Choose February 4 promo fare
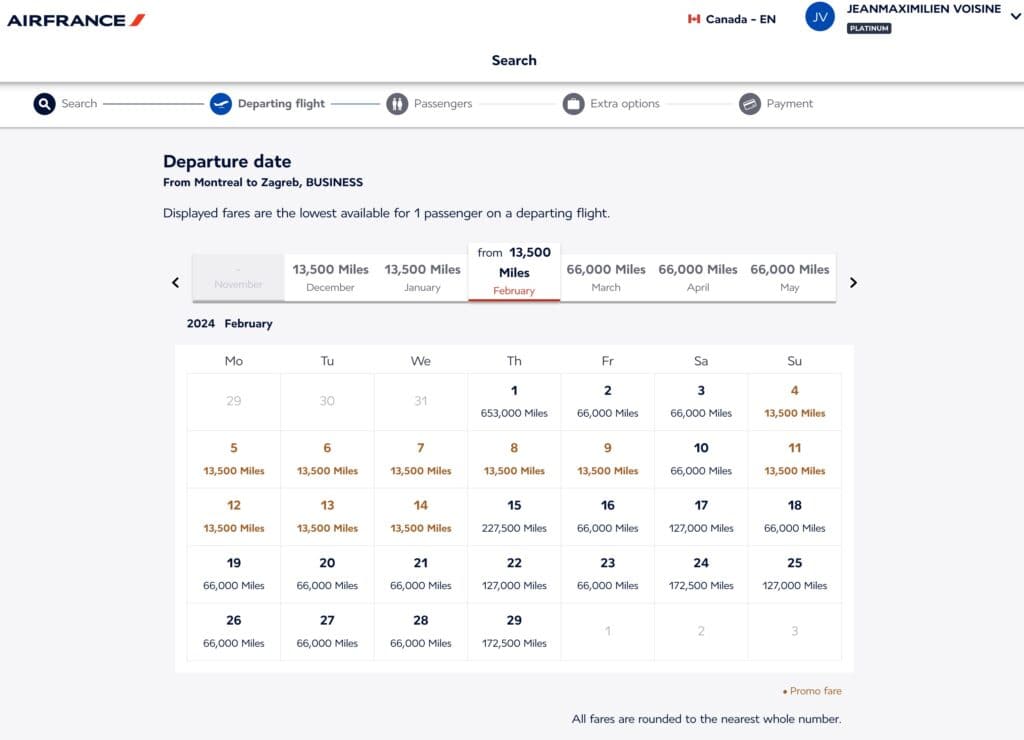 (x=794, y=401)
